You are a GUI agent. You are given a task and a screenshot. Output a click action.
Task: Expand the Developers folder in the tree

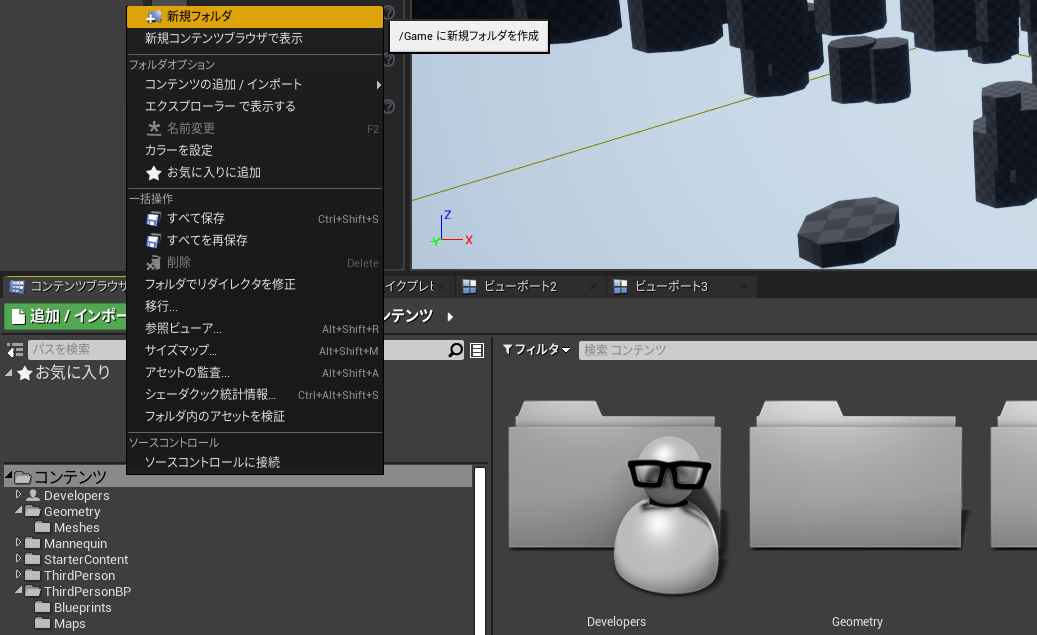pos(19,494)
